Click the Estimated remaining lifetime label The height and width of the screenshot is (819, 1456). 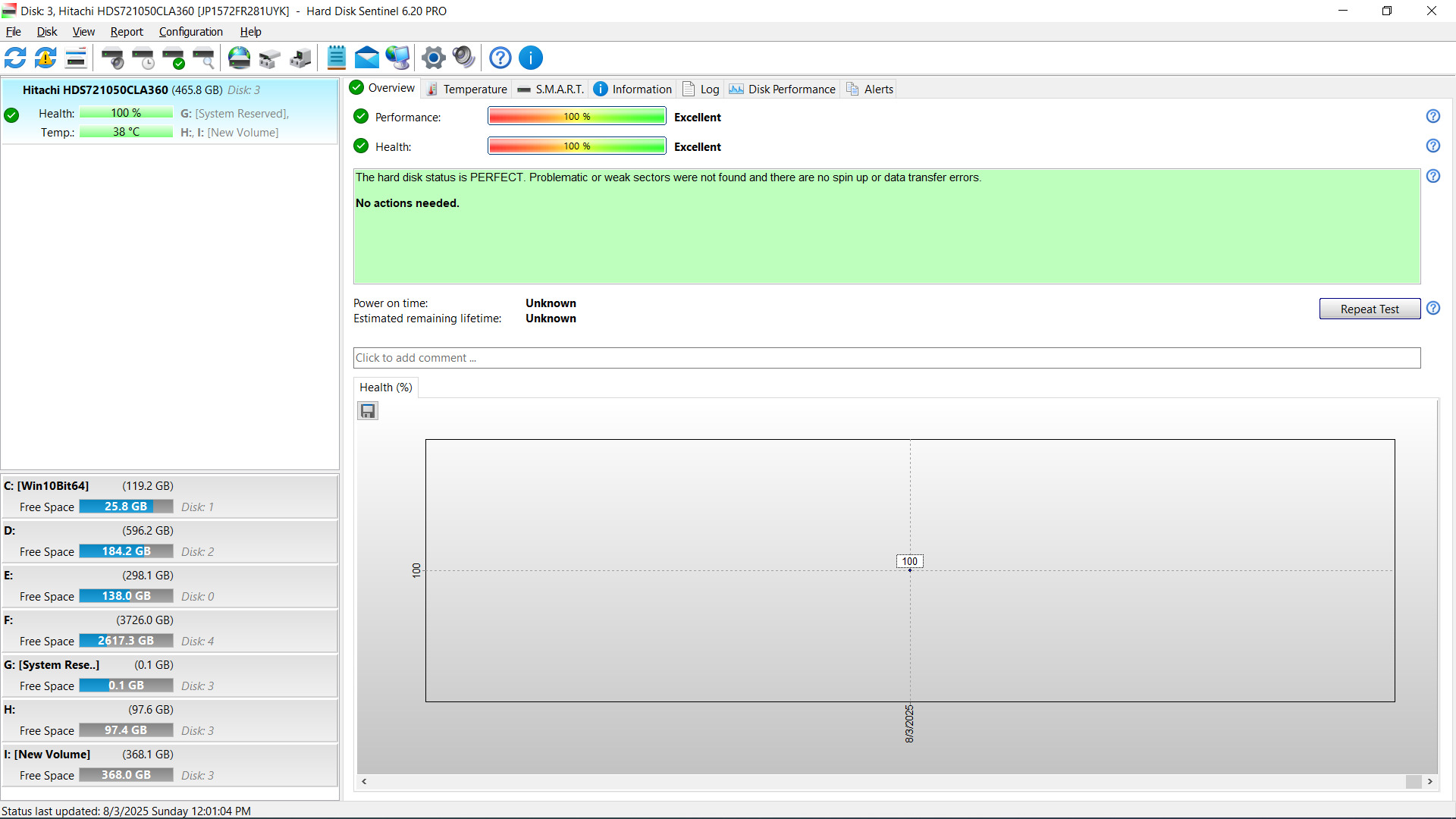tap(427, 318)
